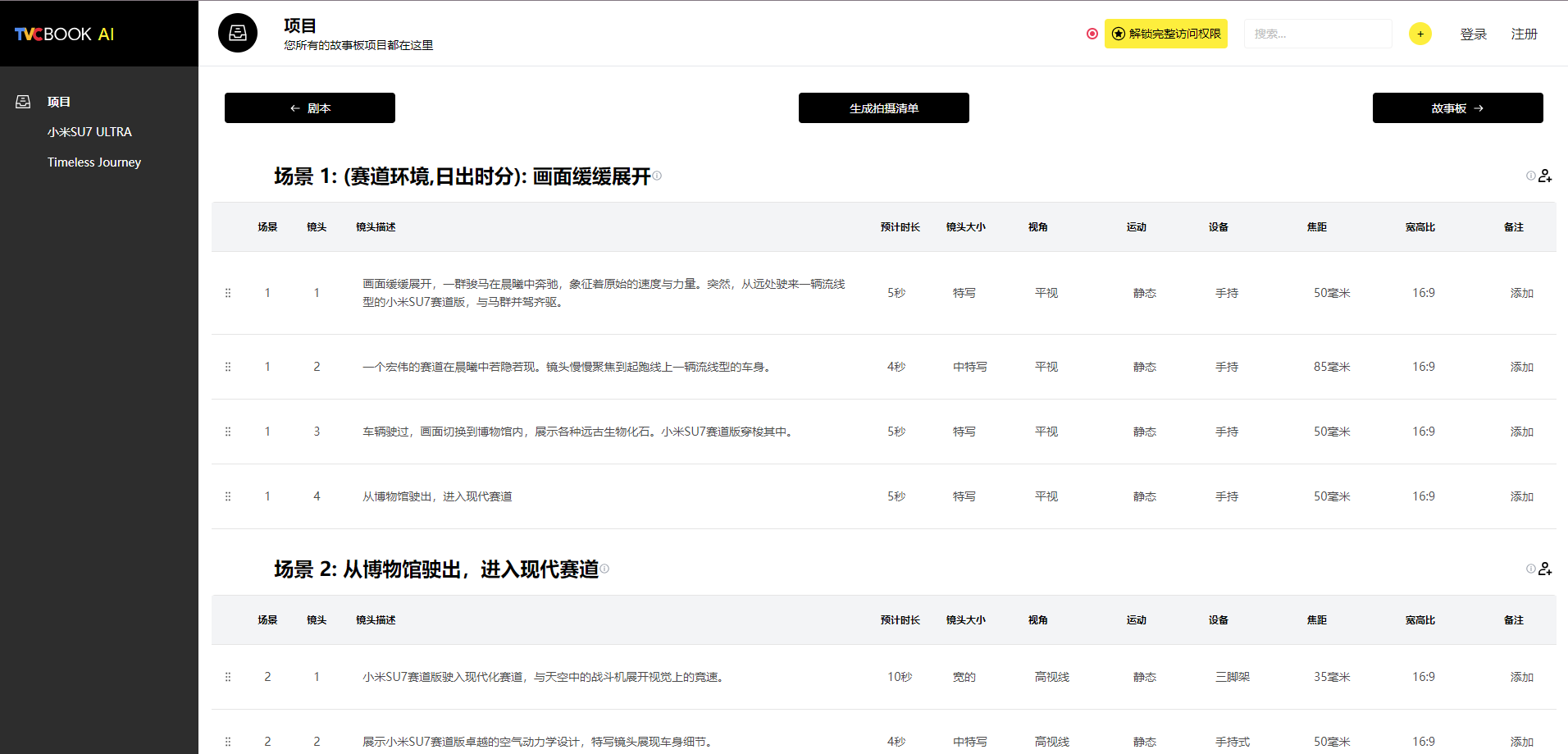Click the scene 2 title heading
The width and height of the screenshot is (1568, 754).
(436, 569)
